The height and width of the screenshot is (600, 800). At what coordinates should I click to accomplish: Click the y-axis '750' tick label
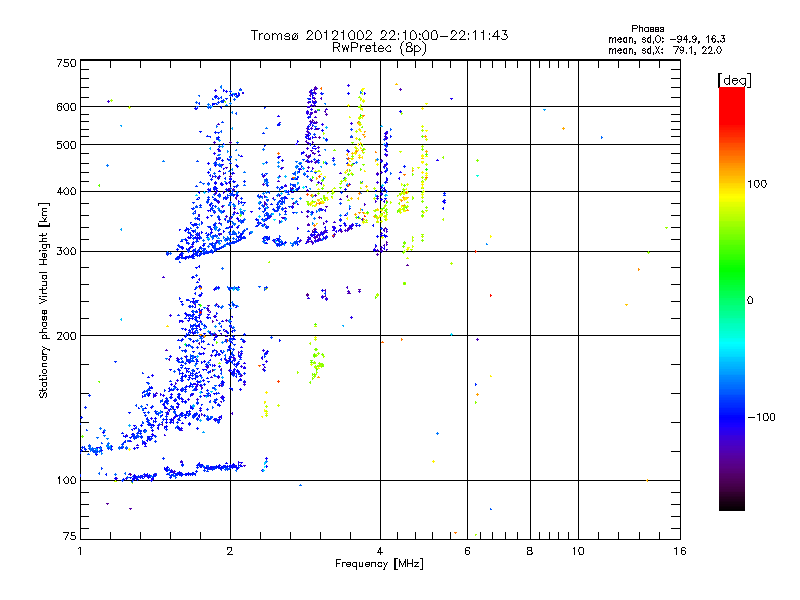(x=66, y=63)
